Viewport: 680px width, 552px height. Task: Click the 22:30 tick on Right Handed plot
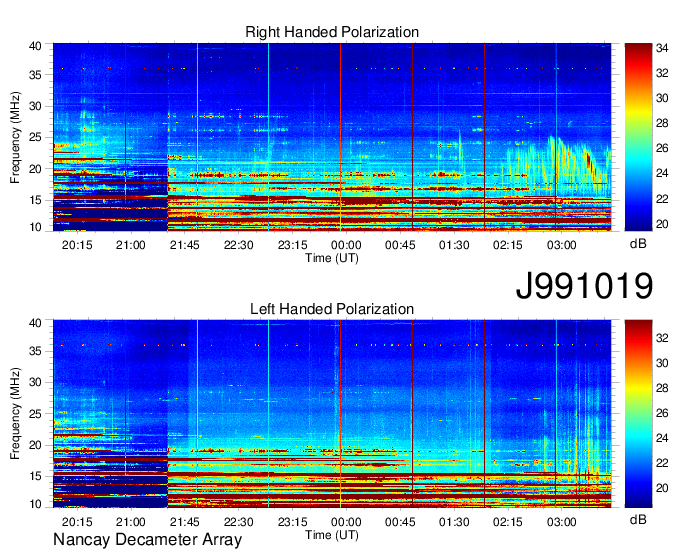pos(239,245)
